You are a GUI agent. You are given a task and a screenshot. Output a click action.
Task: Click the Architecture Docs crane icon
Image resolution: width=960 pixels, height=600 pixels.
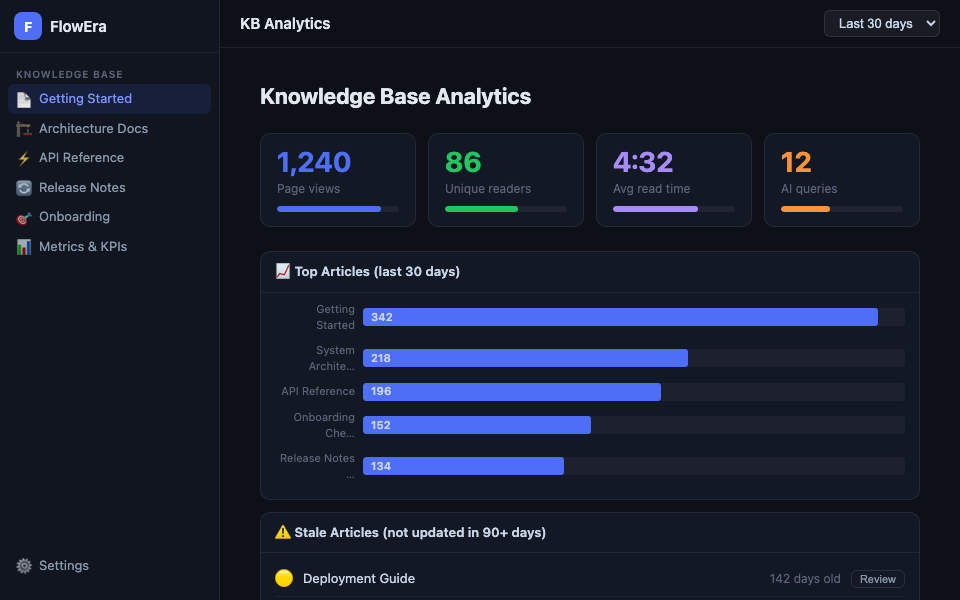coord(24,129)
